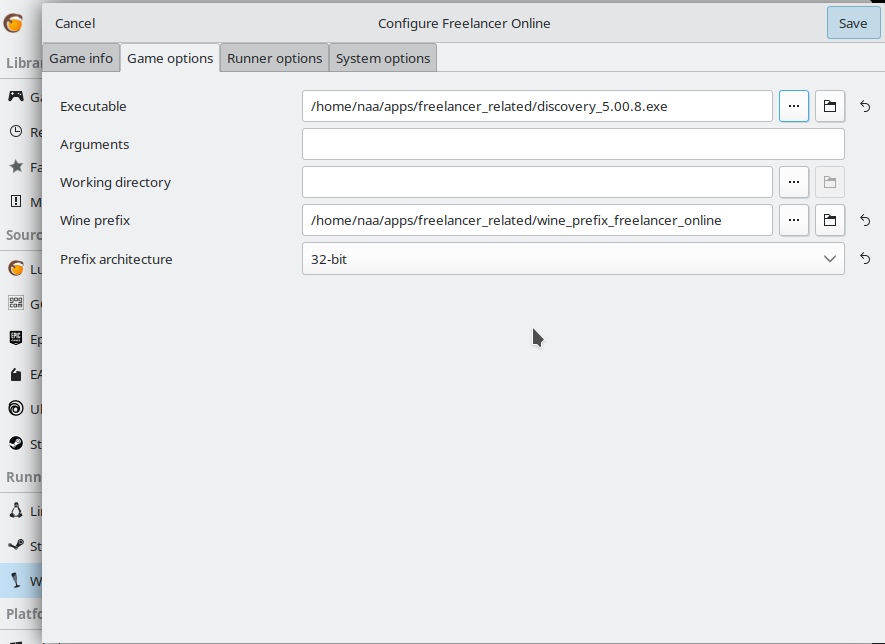The image size is (885, 644).
Task: Click the Executable path input field
Action: tap(537, 106)
